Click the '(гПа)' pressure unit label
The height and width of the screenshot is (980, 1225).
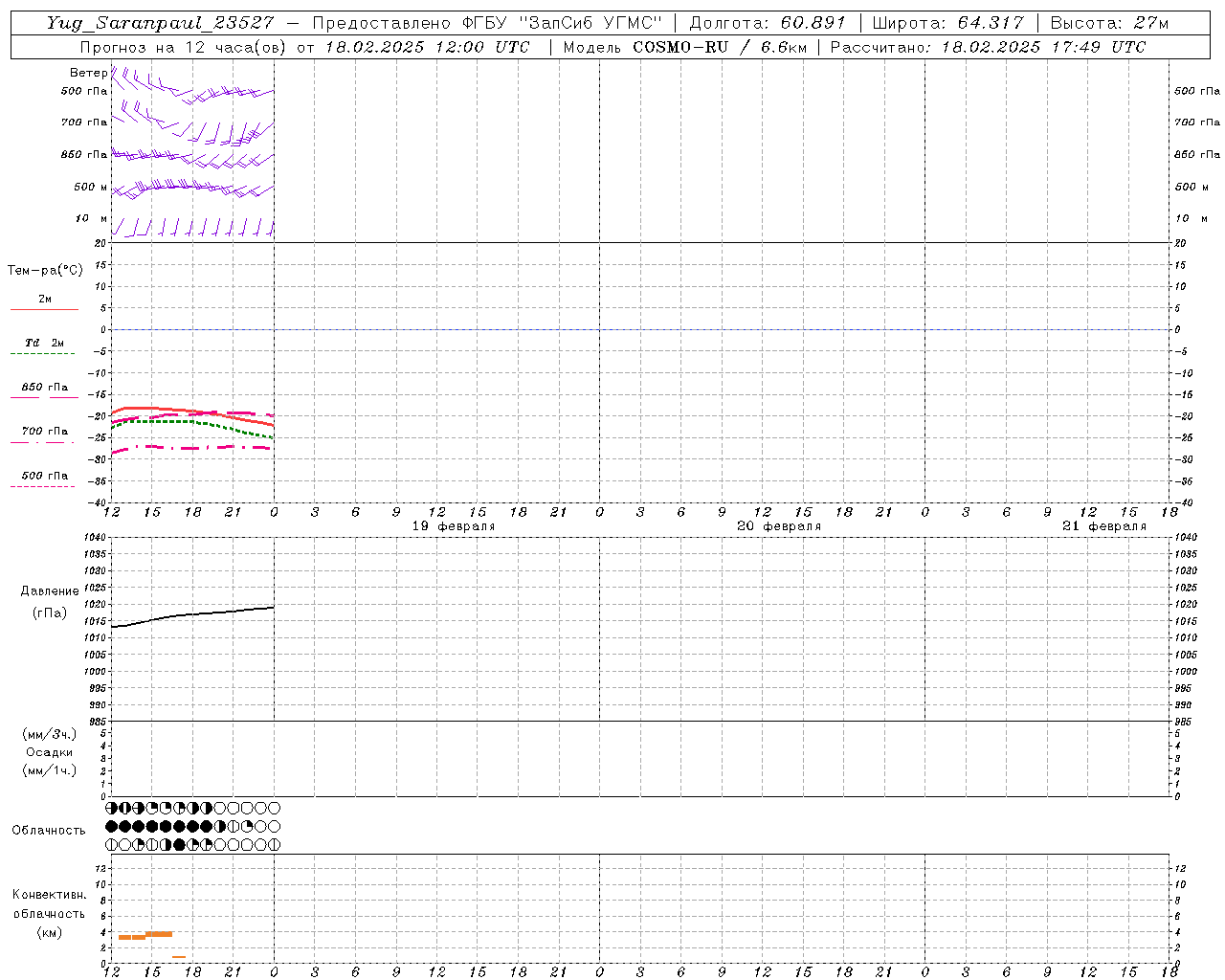pyautogui.click(x=50, y=613)
